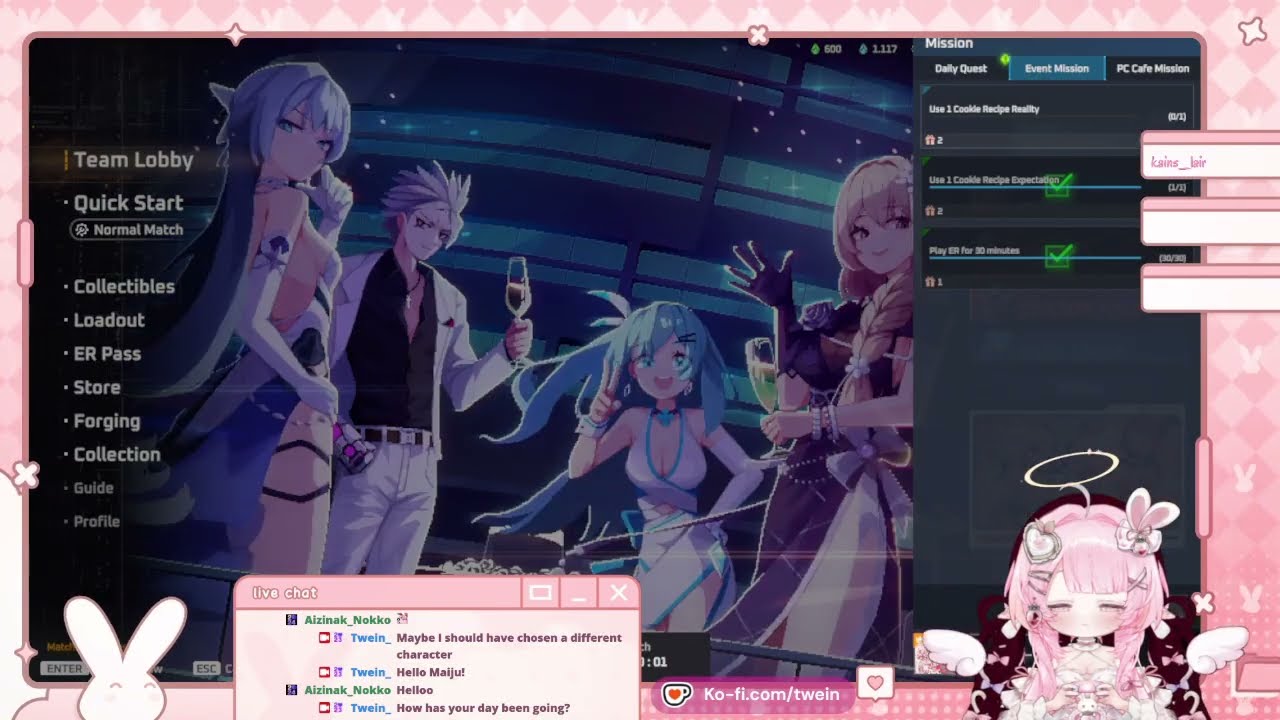Click the ENTER key hint
Viewport: 1280px width, 720px height.
click(x=64, y=668)
